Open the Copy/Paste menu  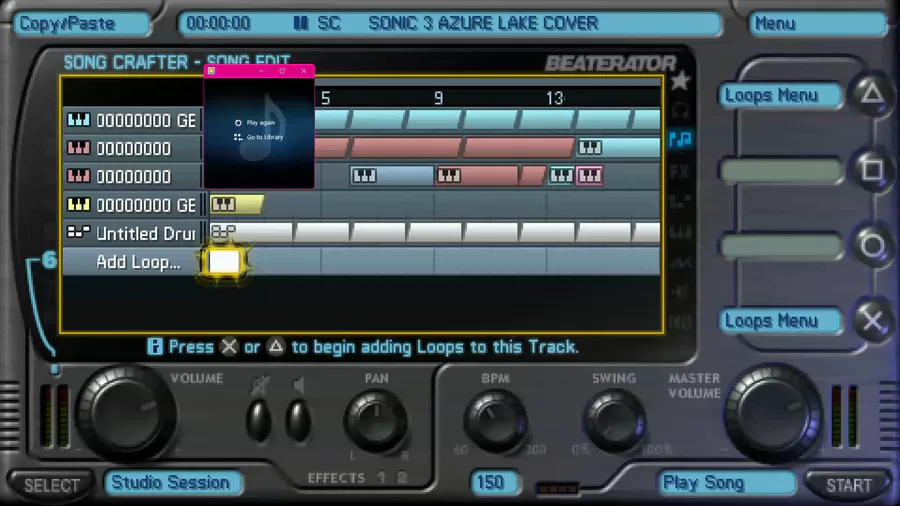tap(82, 24)
